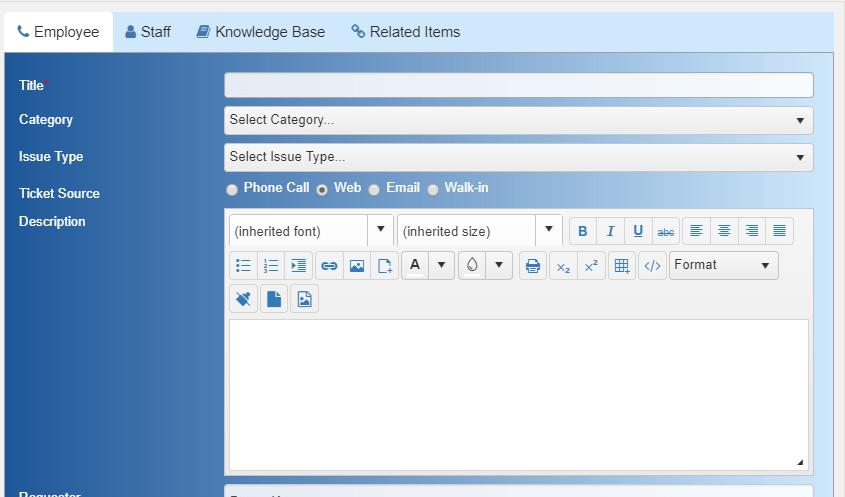Insert a hyperlink using the chain icon

pos(329,265)
